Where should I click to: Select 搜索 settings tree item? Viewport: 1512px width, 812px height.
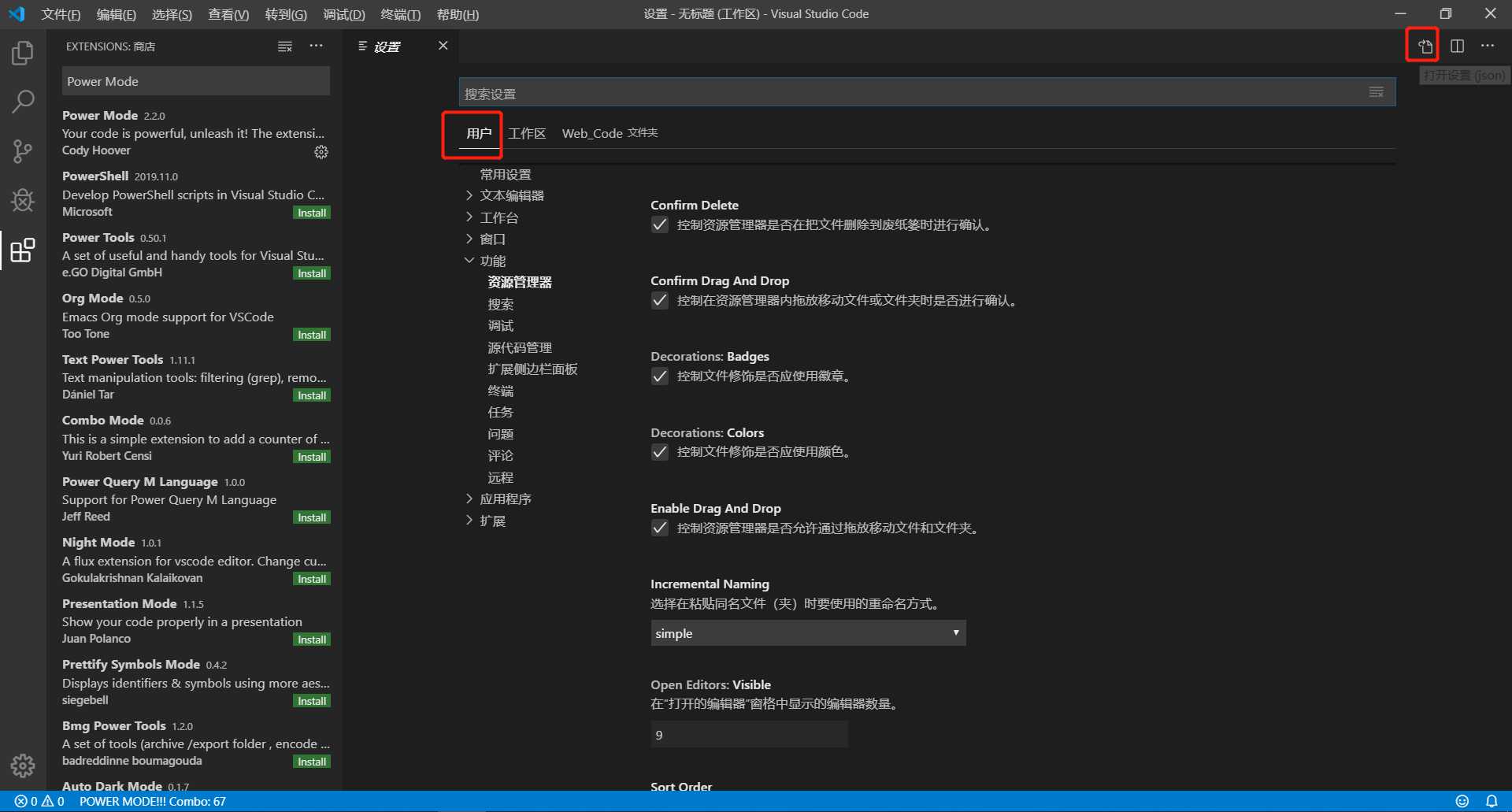pyautogui.click(x=500, y=304)
